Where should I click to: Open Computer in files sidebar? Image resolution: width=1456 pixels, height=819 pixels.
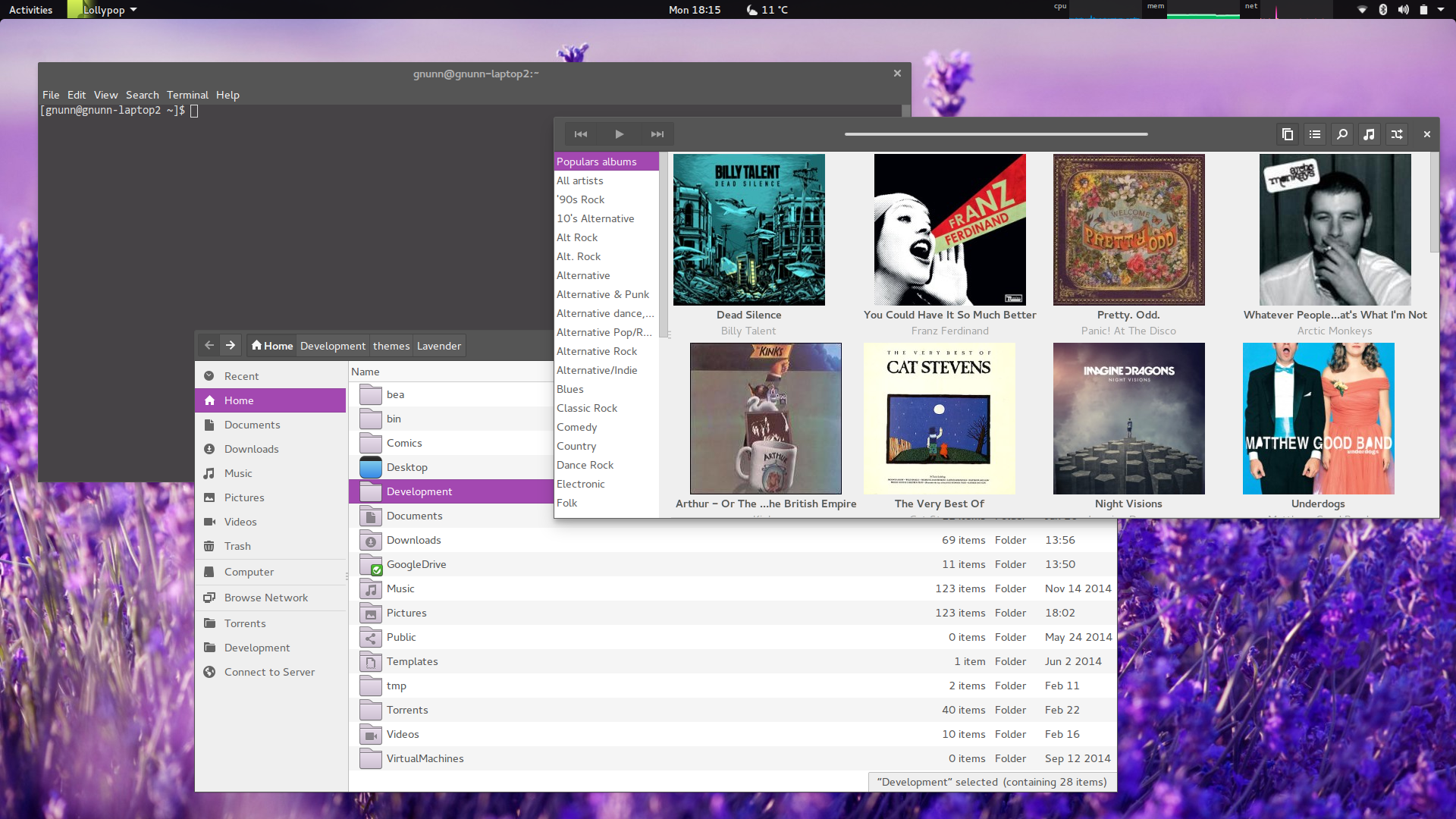pyautogui.click(x=271, y=572)
